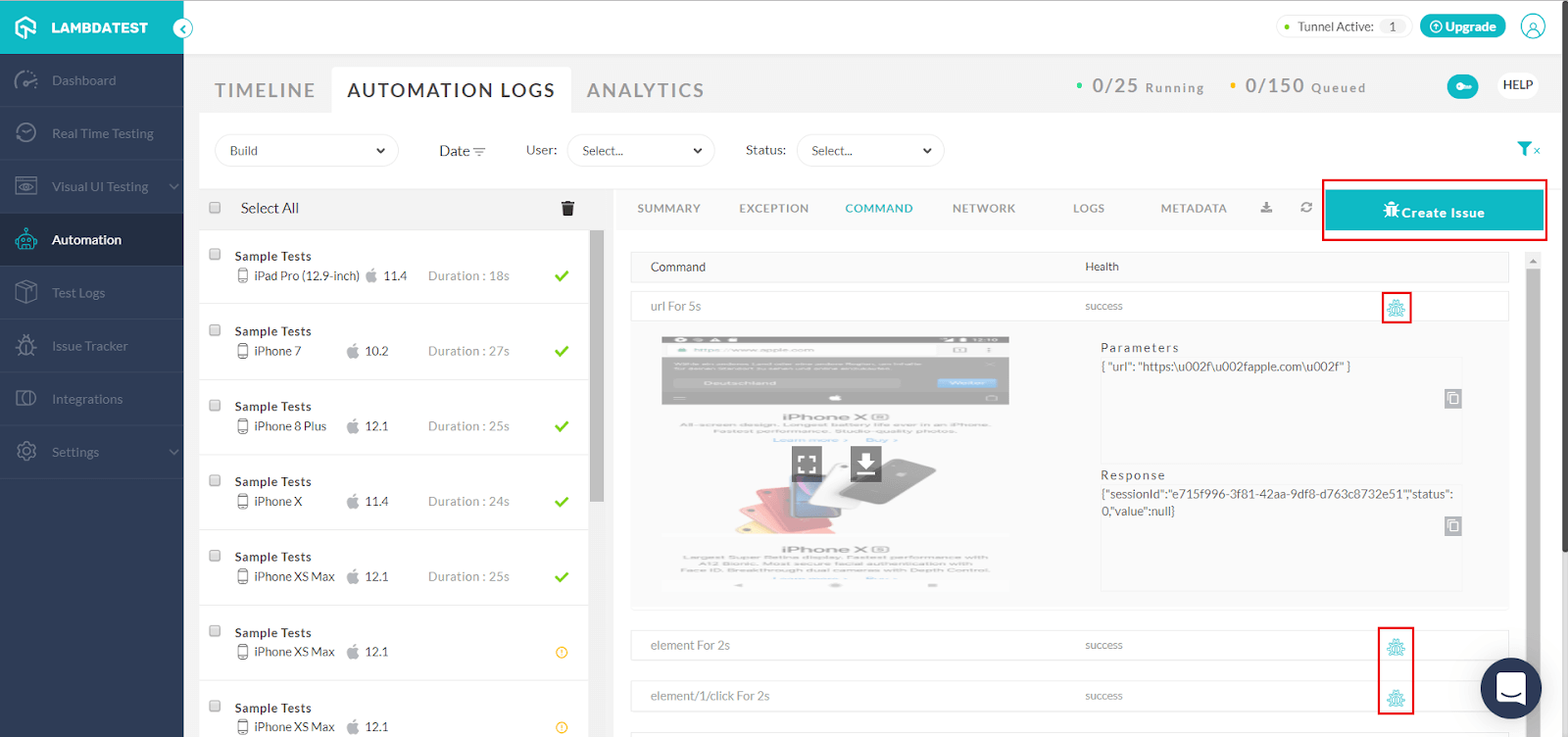Image resolution: width=1568 pixels, height=737 pixels.
Task: Open the Build dropdown
Action: (307, 151)
